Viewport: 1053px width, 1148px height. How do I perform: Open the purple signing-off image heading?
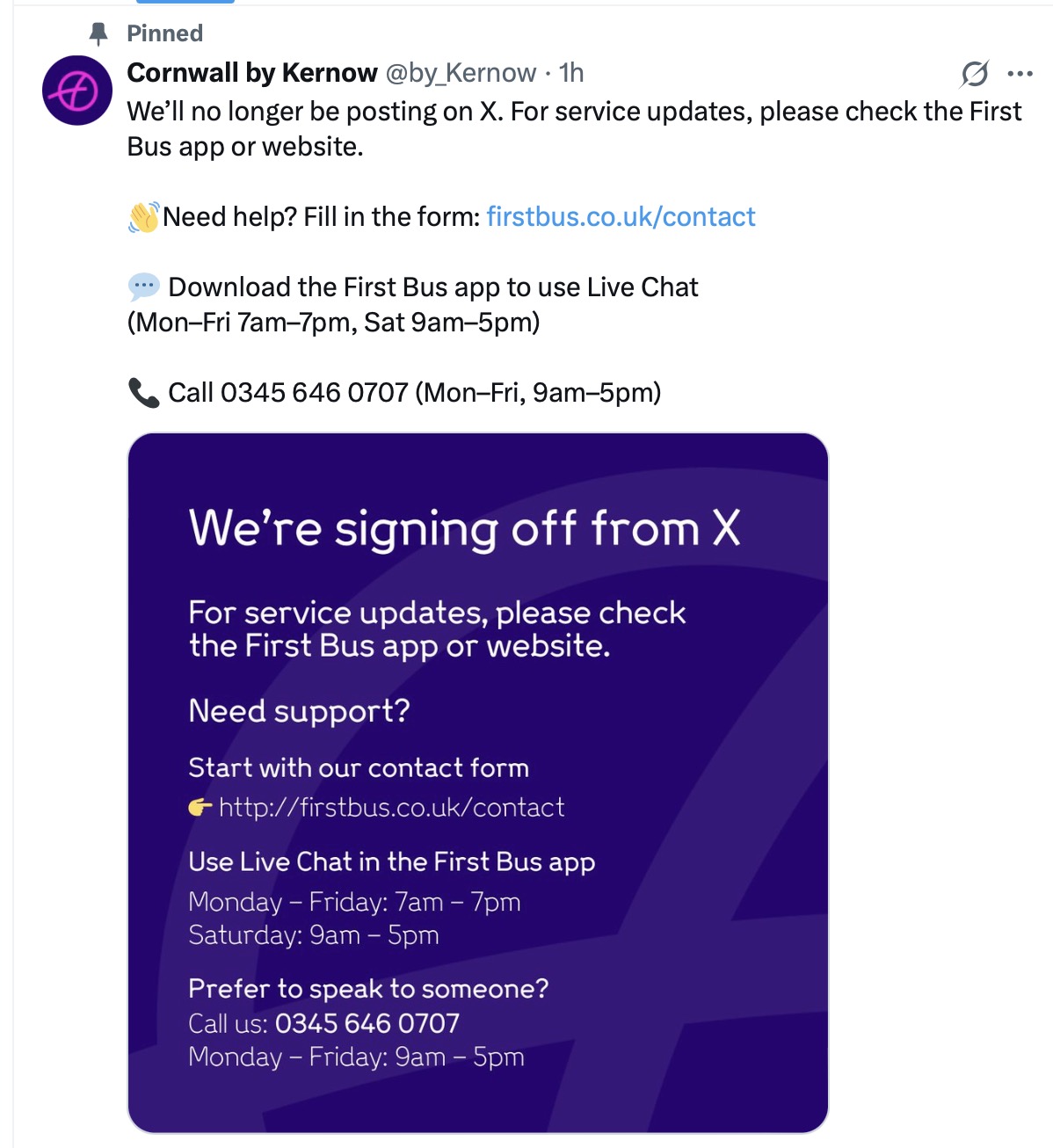pyautogui.click(x=464, y=529)
